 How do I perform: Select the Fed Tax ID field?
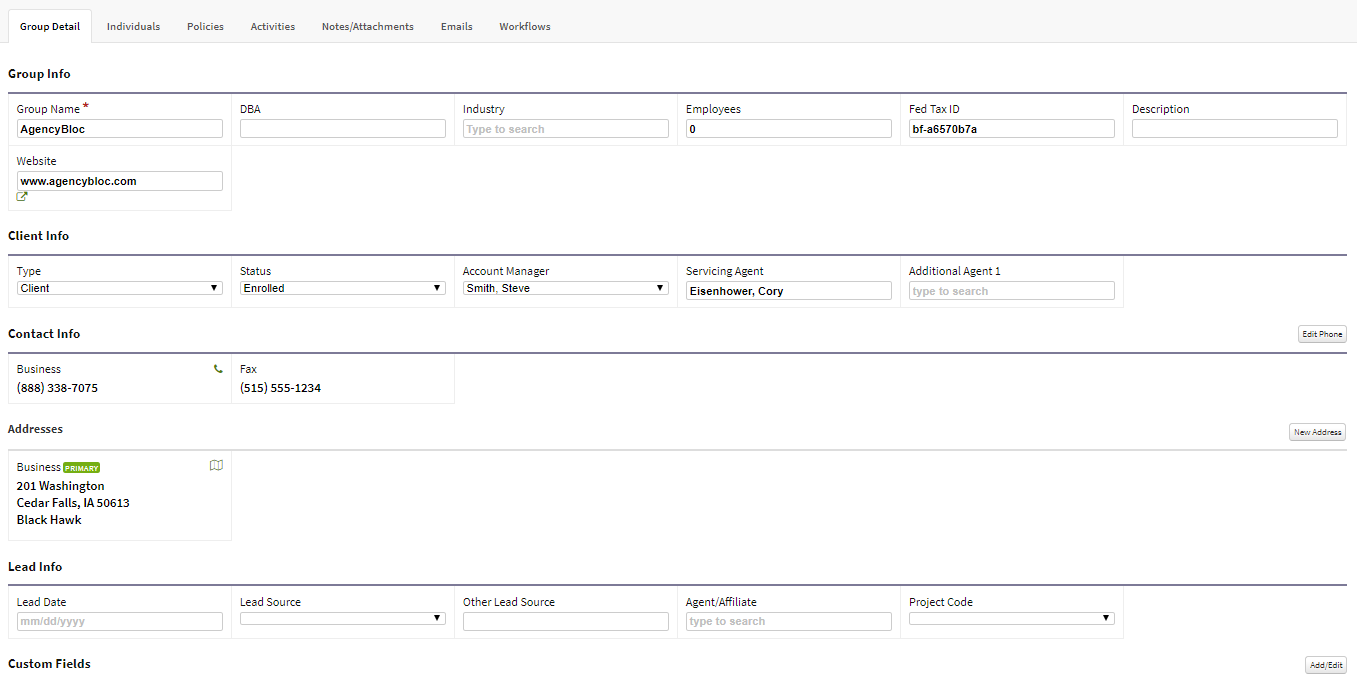click(x=1011, y=128)
